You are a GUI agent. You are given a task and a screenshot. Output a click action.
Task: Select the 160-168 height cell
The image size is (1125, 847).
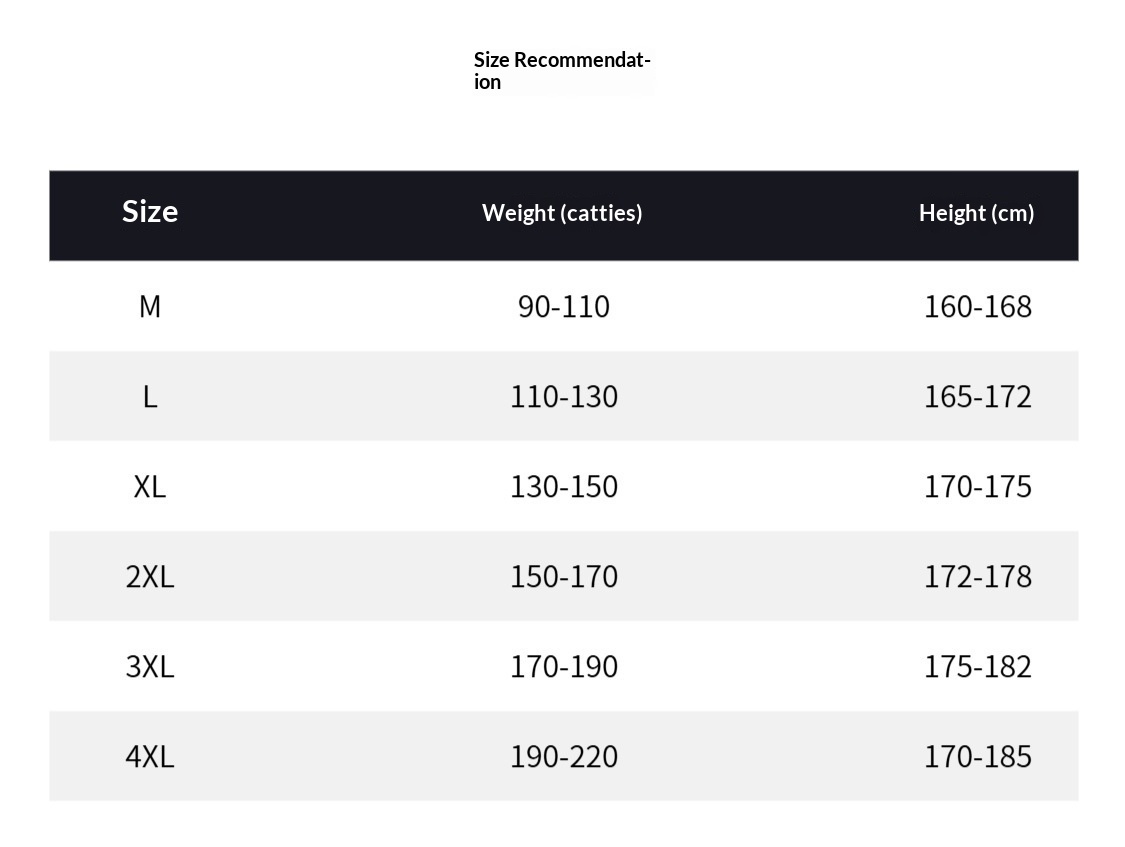(x=978, y=306)
